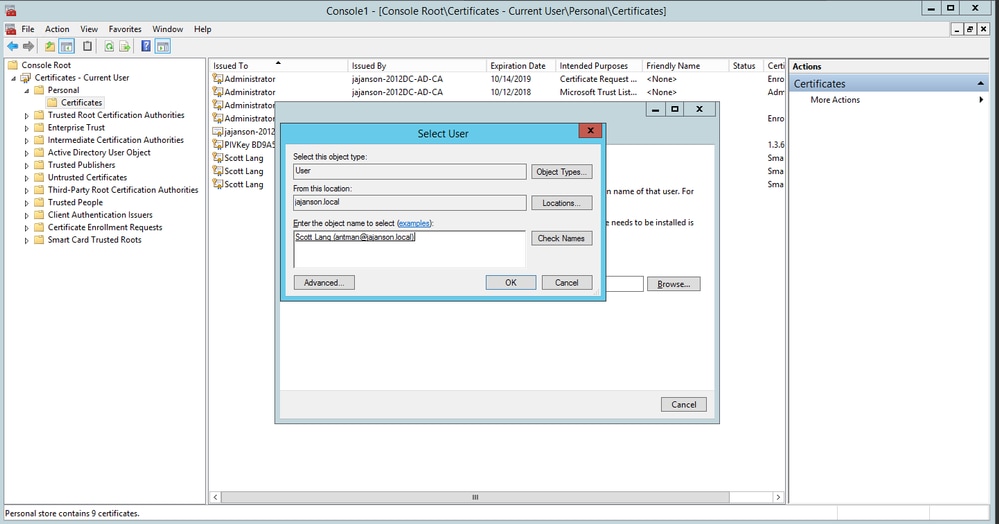This screenshot has width=999, height=524.
Task: Click the Browse button behind the dialog
Action: click(x=673, y=284)
